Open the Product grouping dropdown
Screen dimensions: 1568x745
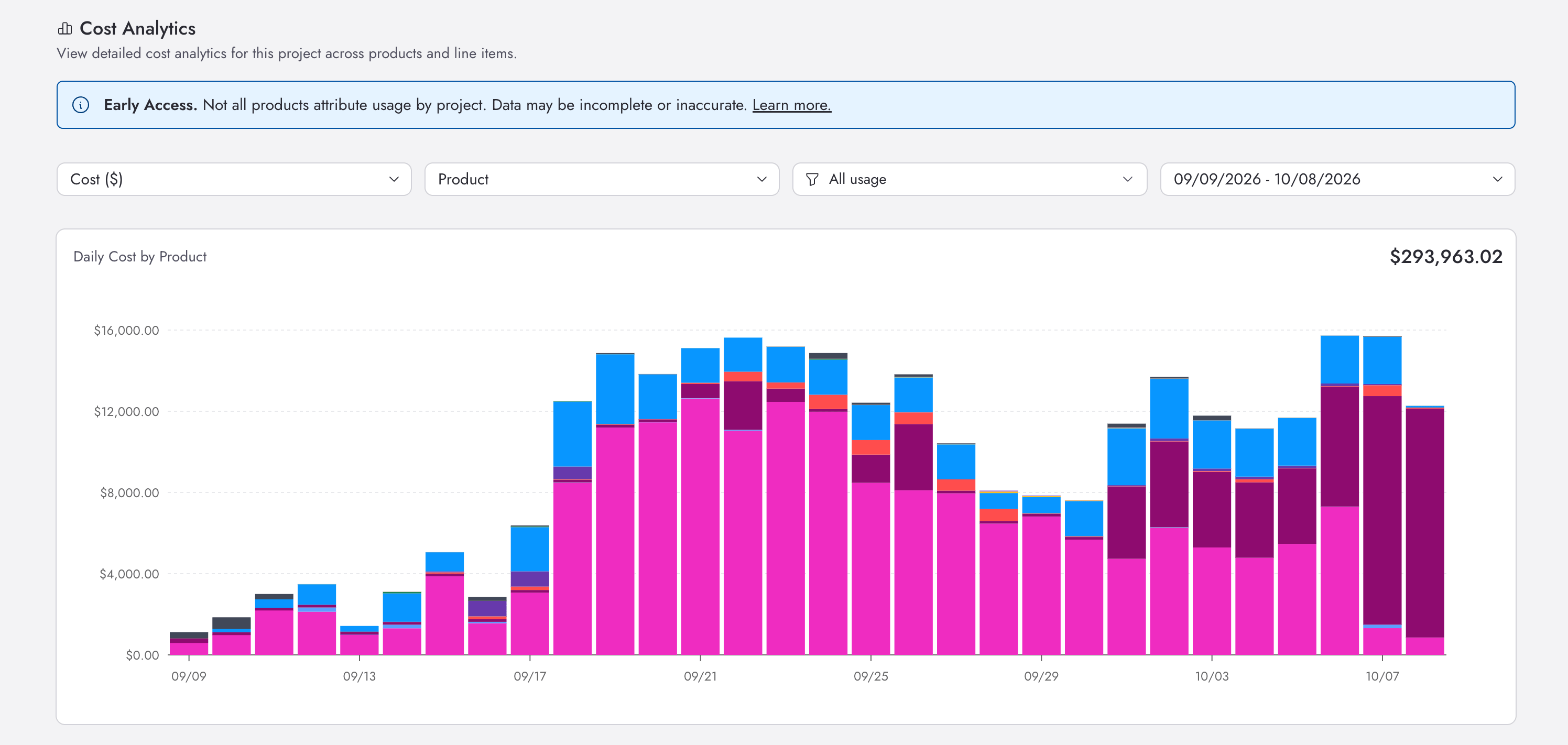pyautogui.click(x=602, y=179)
